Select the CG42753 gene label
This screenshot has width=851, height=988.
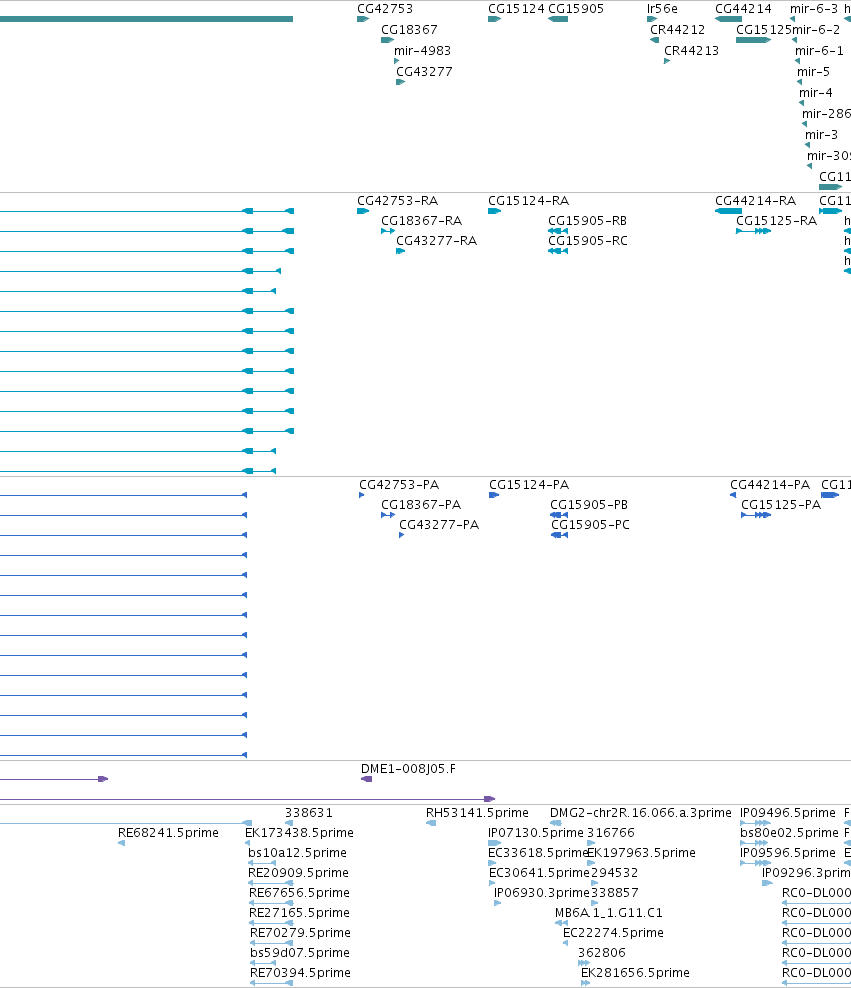tap(385, 9)
